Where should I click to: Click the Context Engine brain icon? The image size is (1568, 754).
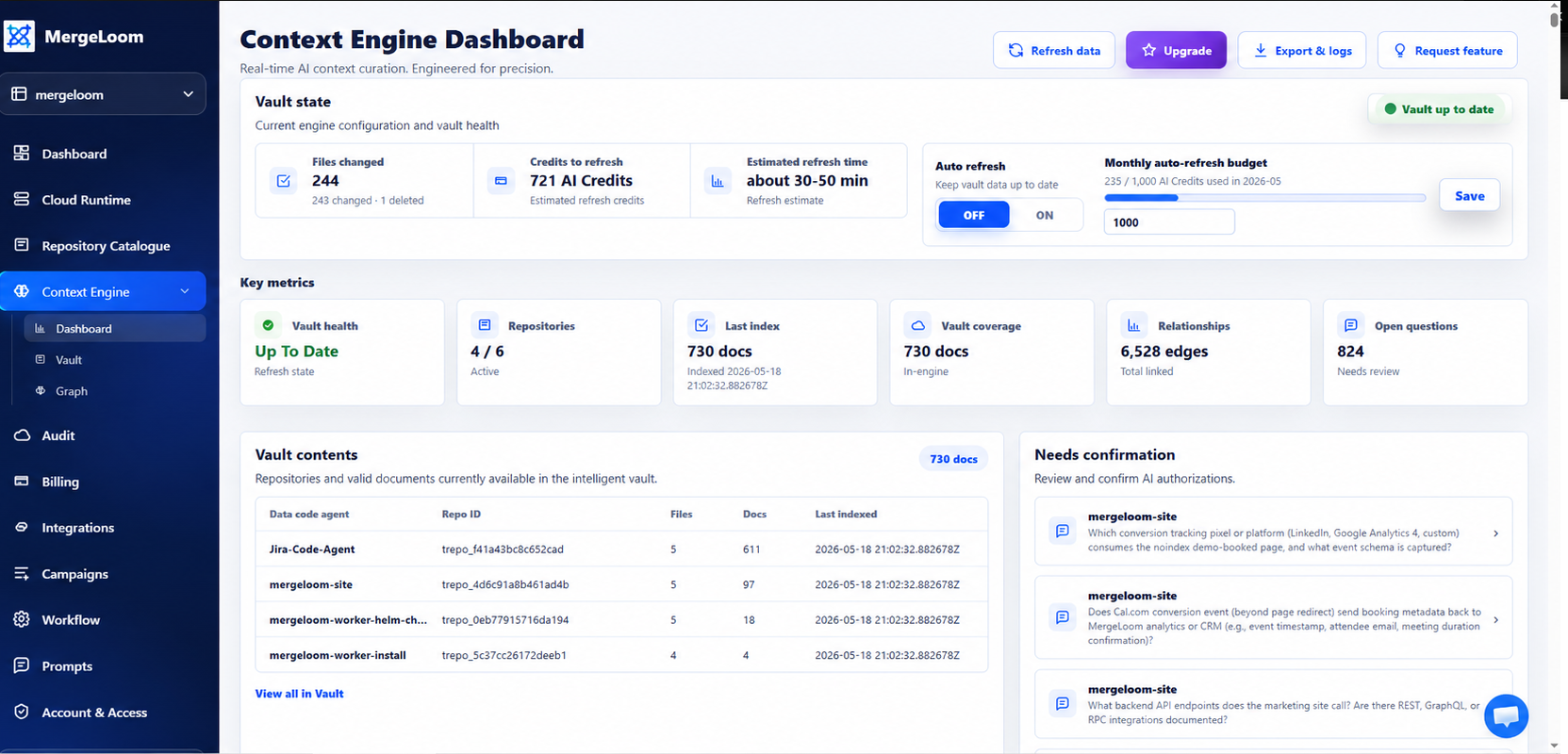(22, 291)
